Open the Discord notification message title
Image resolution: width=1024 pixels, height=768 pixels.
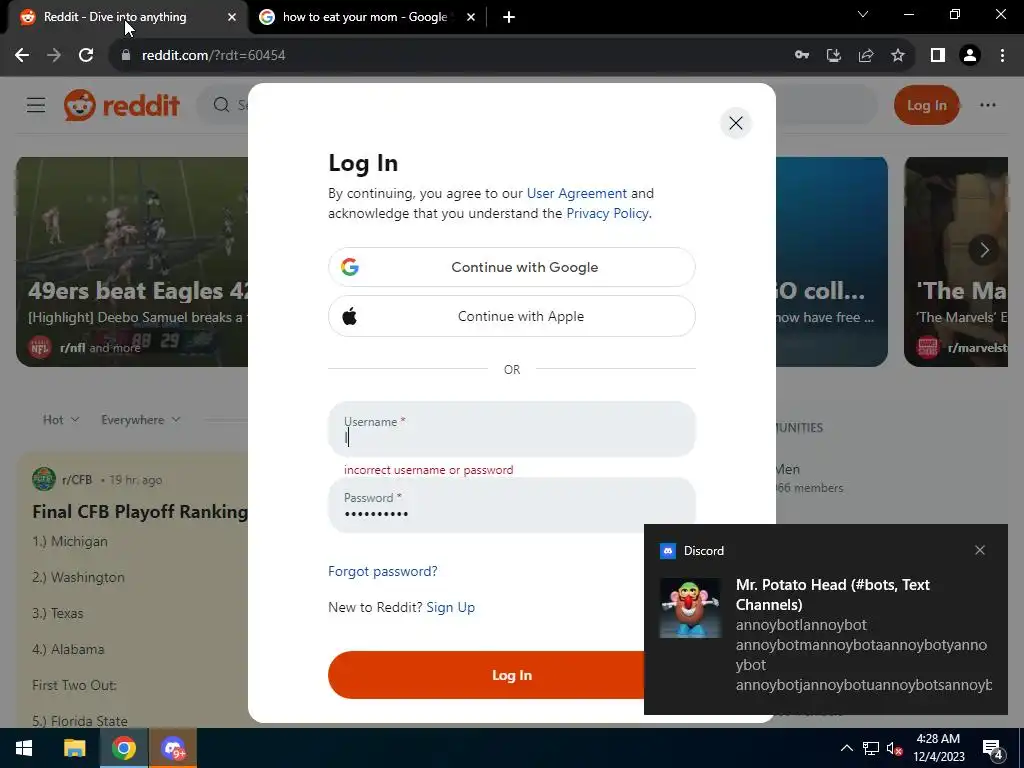[x=833, y=594]
